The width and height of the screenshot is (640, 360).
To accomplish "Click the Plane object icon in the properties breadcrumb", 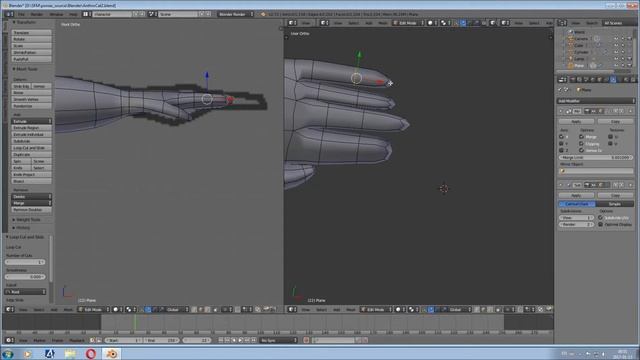I will click(x=579, y=90).
